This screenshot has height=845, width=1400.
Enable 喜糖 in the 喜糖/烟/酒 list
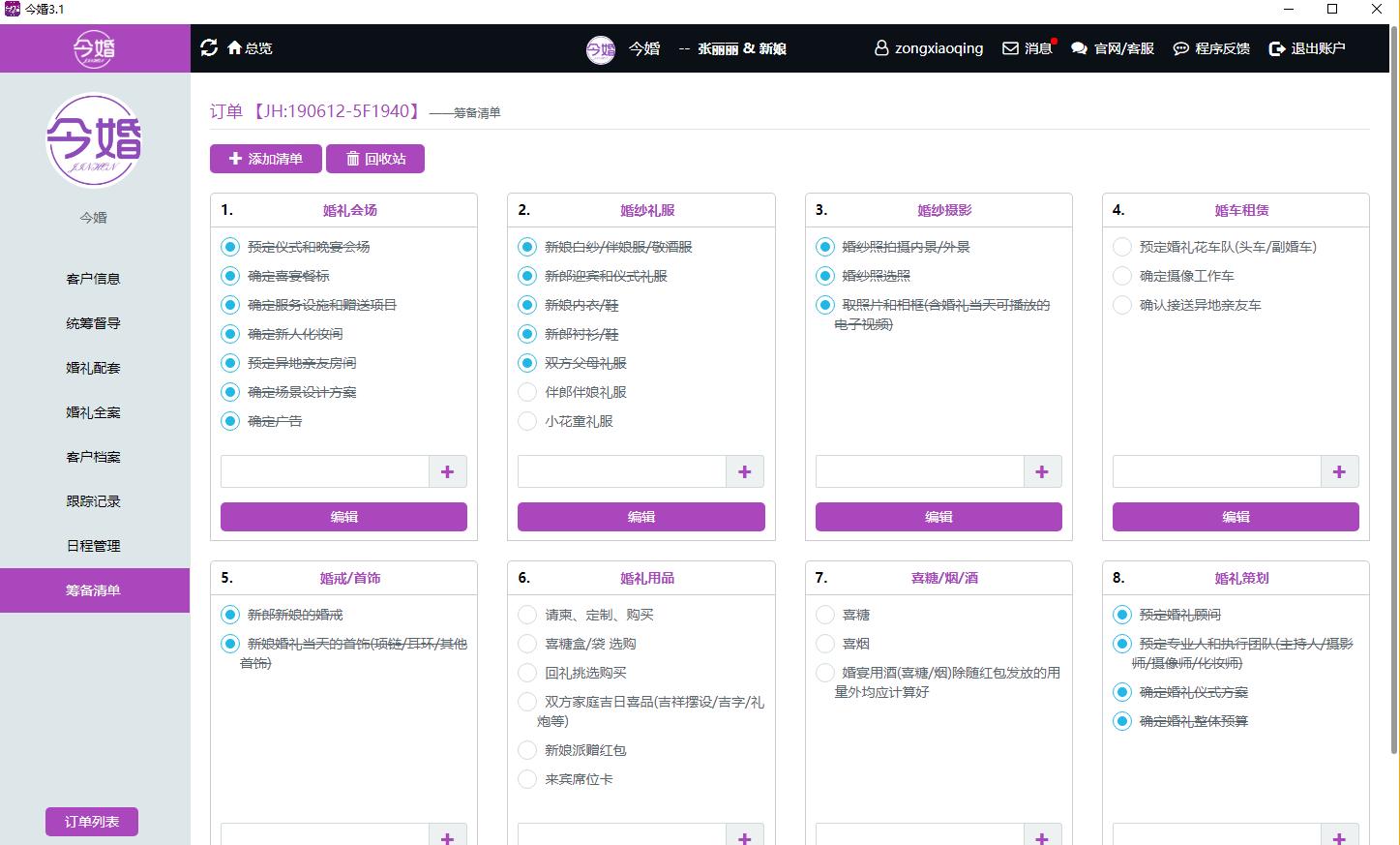[825, 615]
